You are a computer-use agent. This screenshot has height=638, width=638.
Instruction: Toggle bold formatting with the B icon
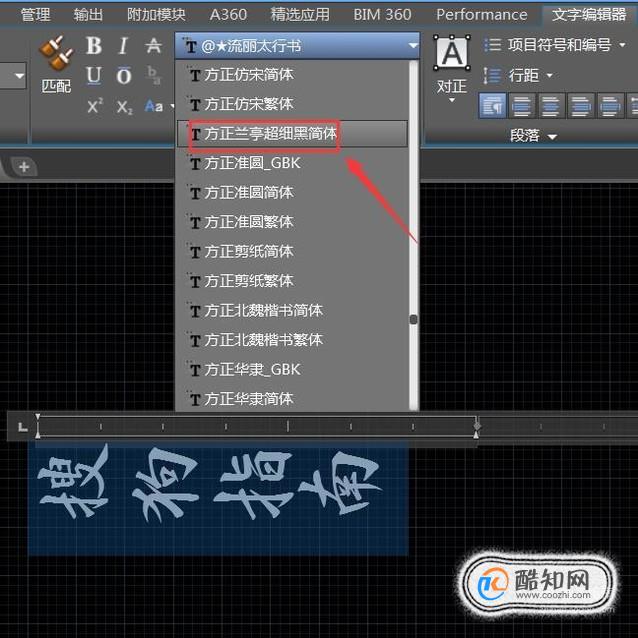pyautogui.click(x=94, y=46)
